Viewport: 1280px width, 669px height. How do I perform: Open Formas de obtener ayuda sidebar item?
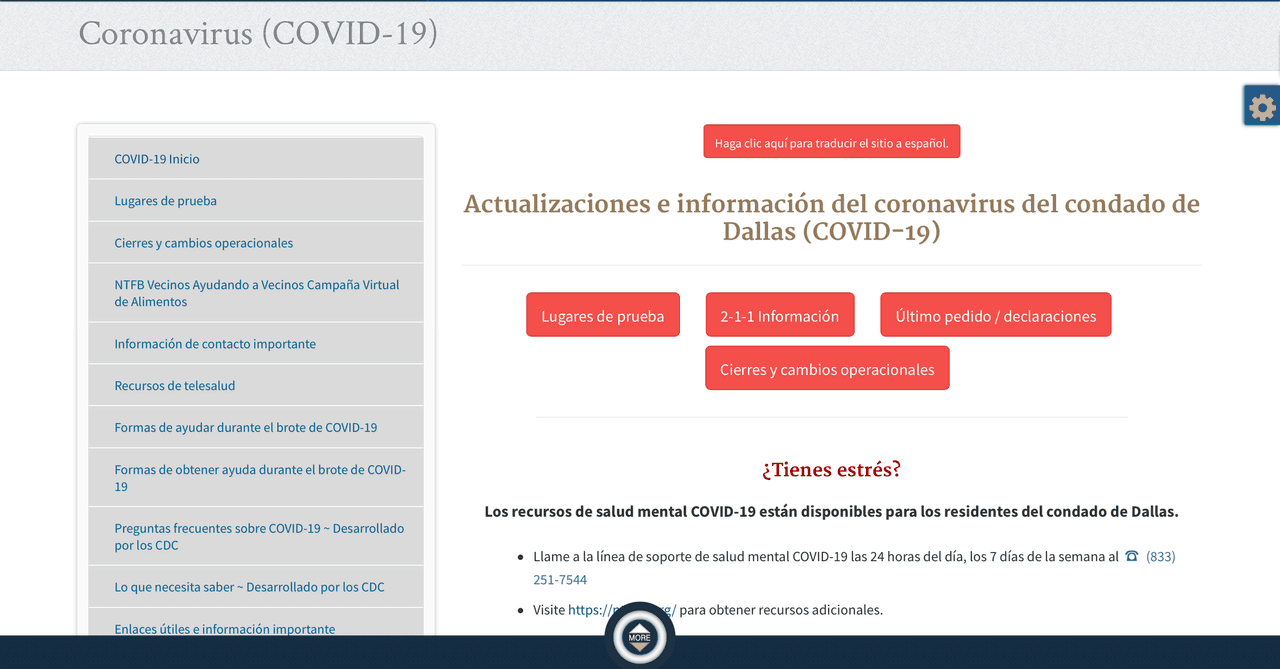pyautogui.click(x=259, y=478)
